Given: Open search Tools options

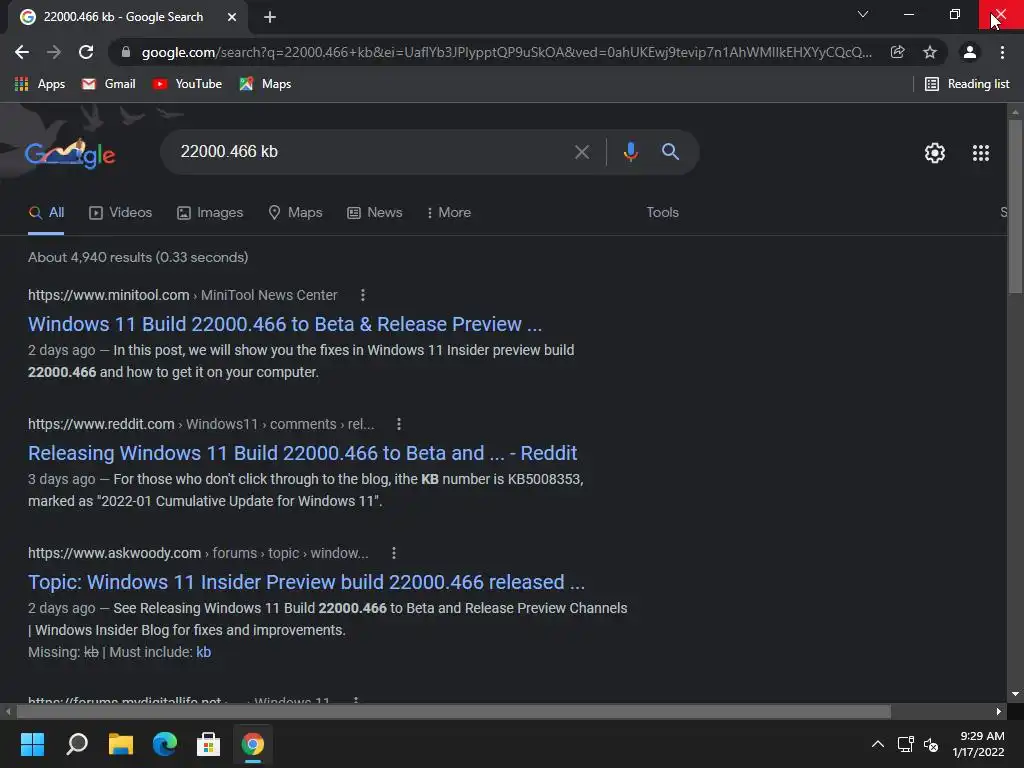Looking at the screenshot, I should pos(662,212).
